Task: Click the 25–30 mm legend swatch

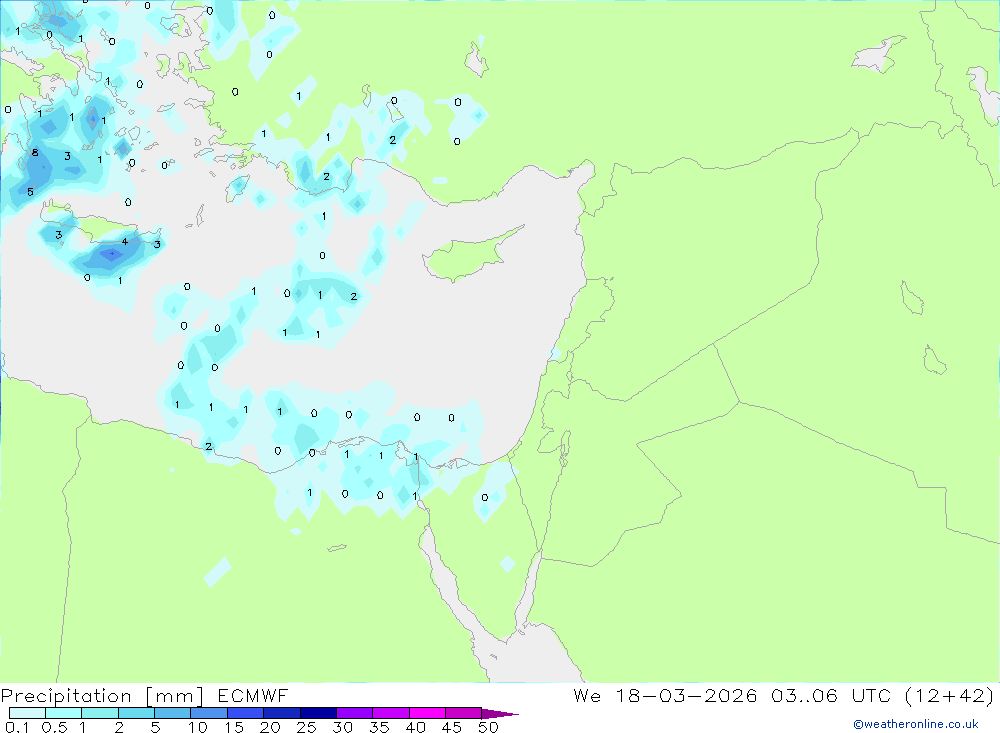Action: click(318, 713)
